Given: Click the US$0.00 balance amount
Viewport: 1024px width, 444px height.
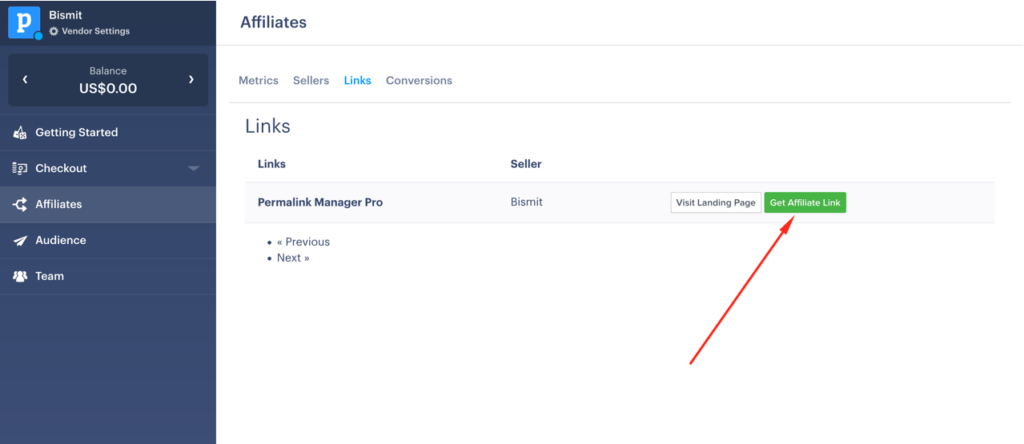Looking at the screenshot, I should click(108, 89).
